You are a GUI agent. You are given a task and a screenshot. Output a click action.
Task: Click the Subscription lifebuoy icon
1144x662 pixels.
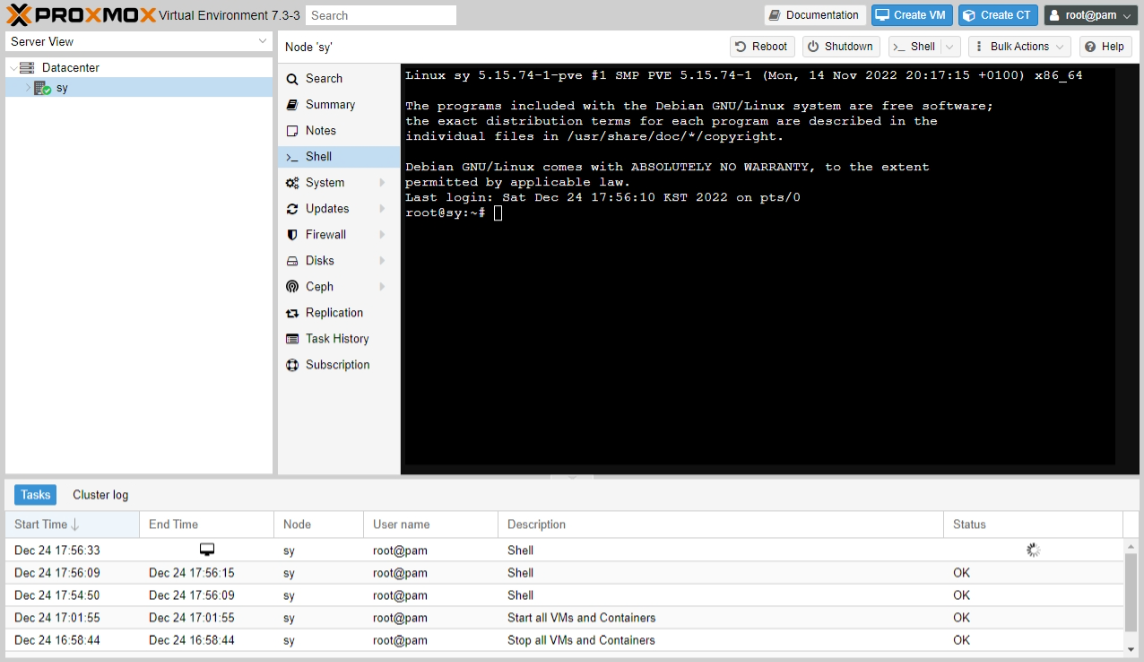tap(292, 365)
